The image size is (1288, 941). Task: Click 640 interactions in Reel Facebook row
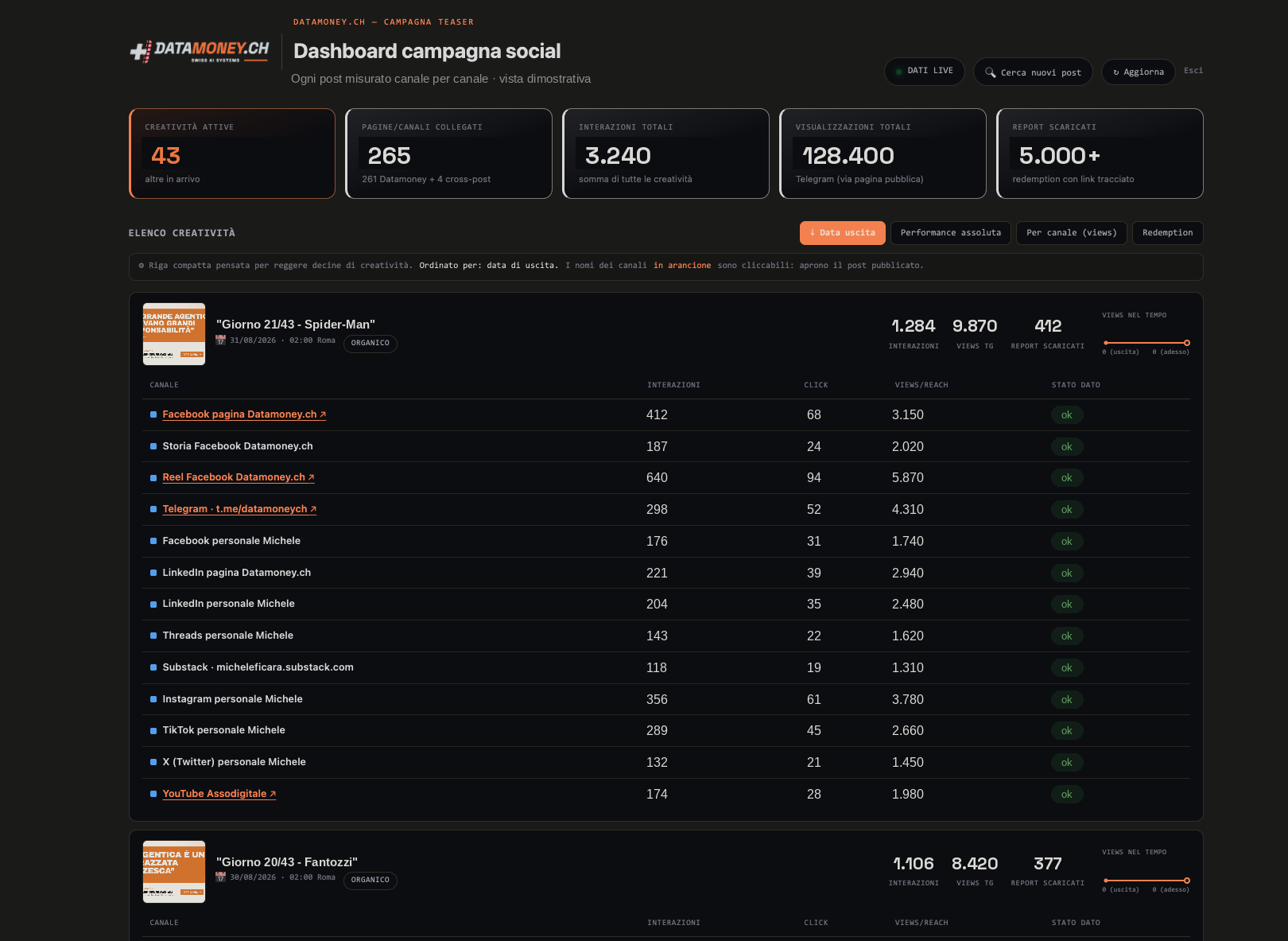pos(657,478)
